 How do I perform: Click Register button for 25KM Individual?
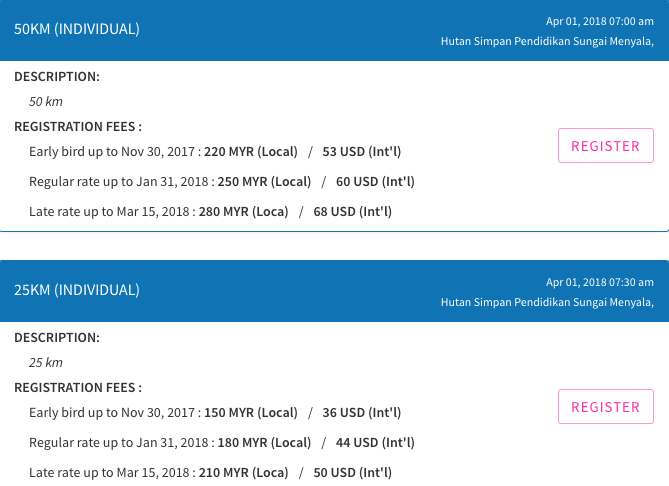[605, 407]
